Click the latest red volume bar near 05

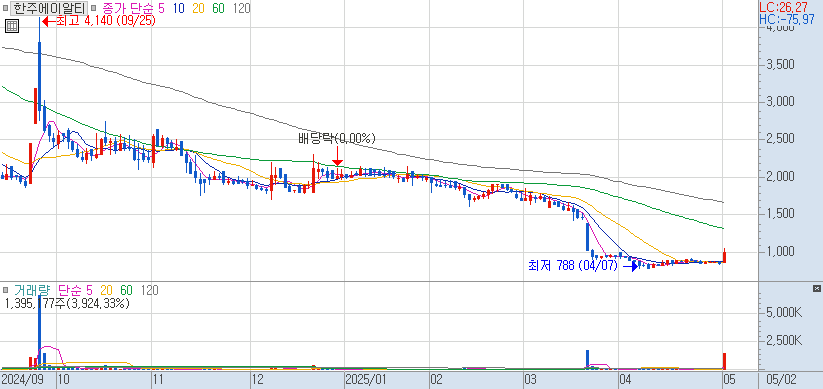725,361
